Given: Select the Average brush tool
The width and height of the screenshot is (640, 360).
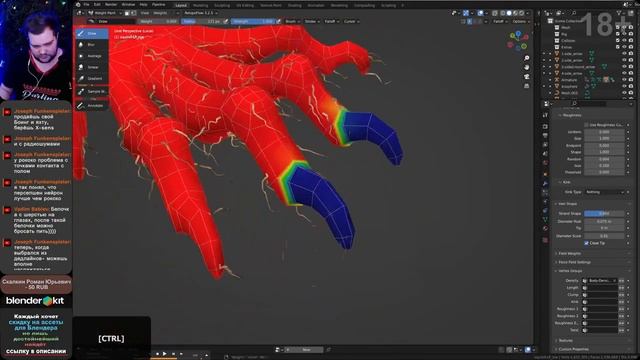Looking at the screenshot, I should 91,56.
